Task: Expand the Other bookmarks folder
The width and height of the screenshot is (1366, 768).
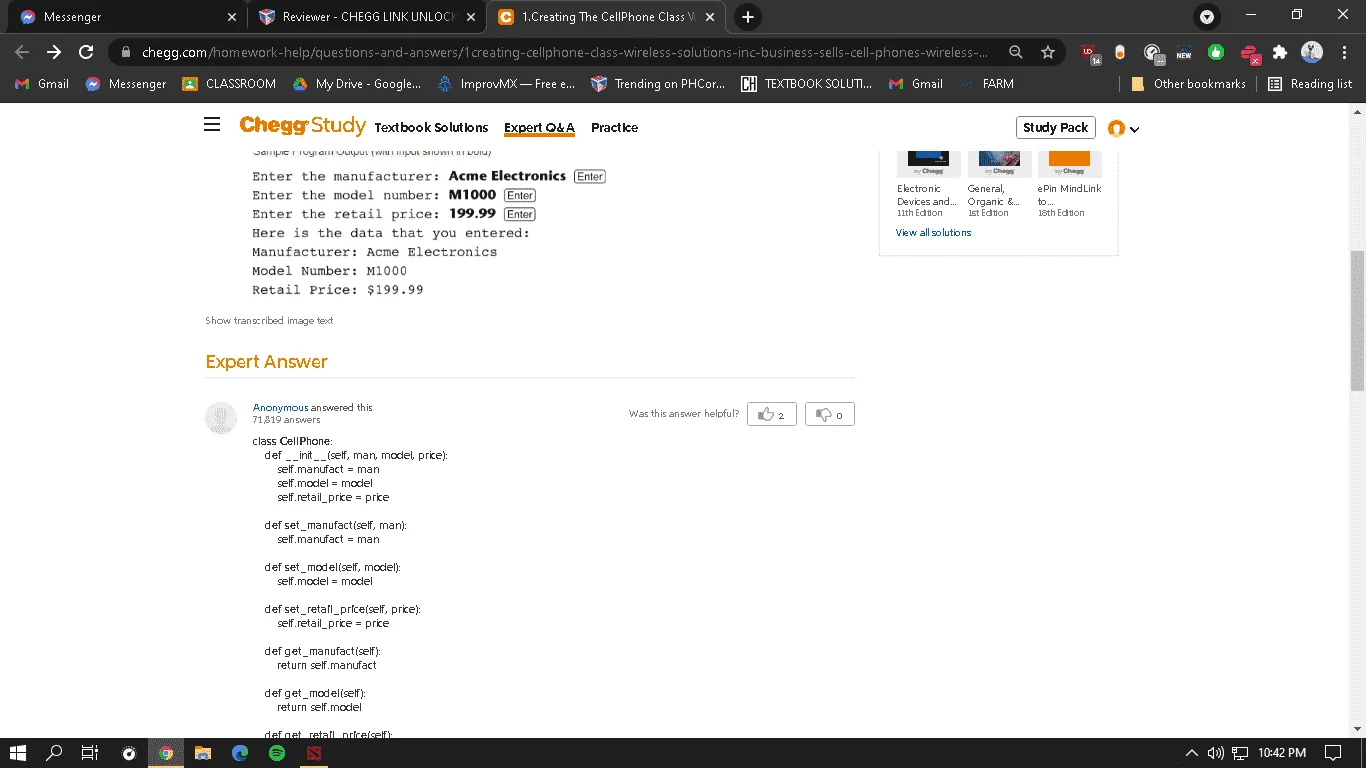Action: [1188, 84]
